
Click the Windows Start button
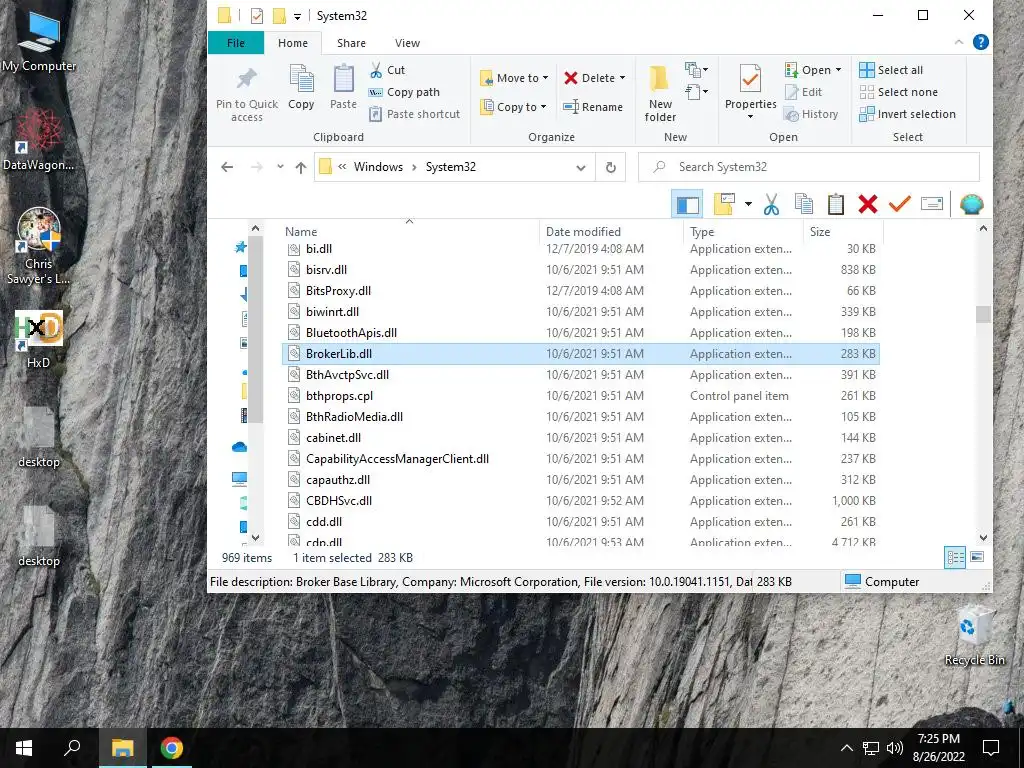(x=24, y=748)
